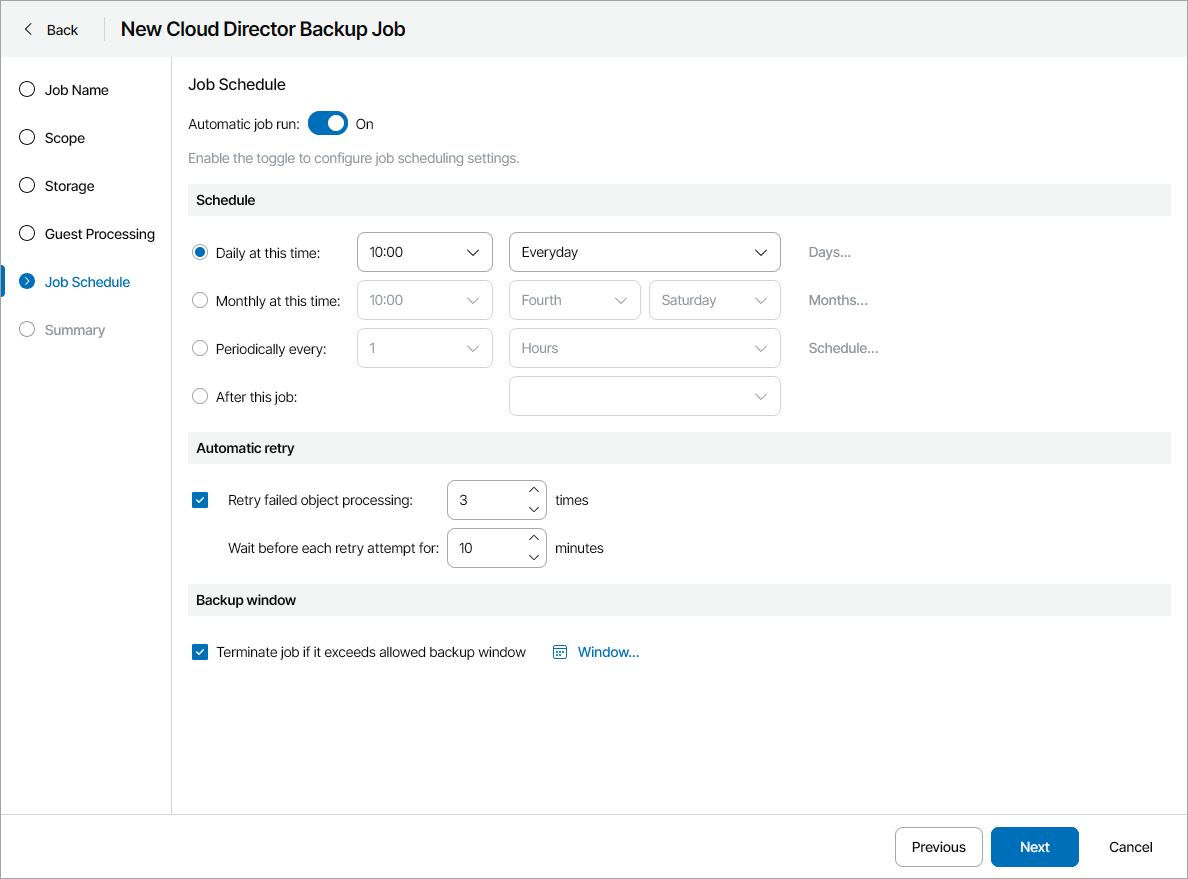The height and width of the screenshot is (879, 1188).
Task: Click the Guest Processing step circle icon
Action: 26,233
